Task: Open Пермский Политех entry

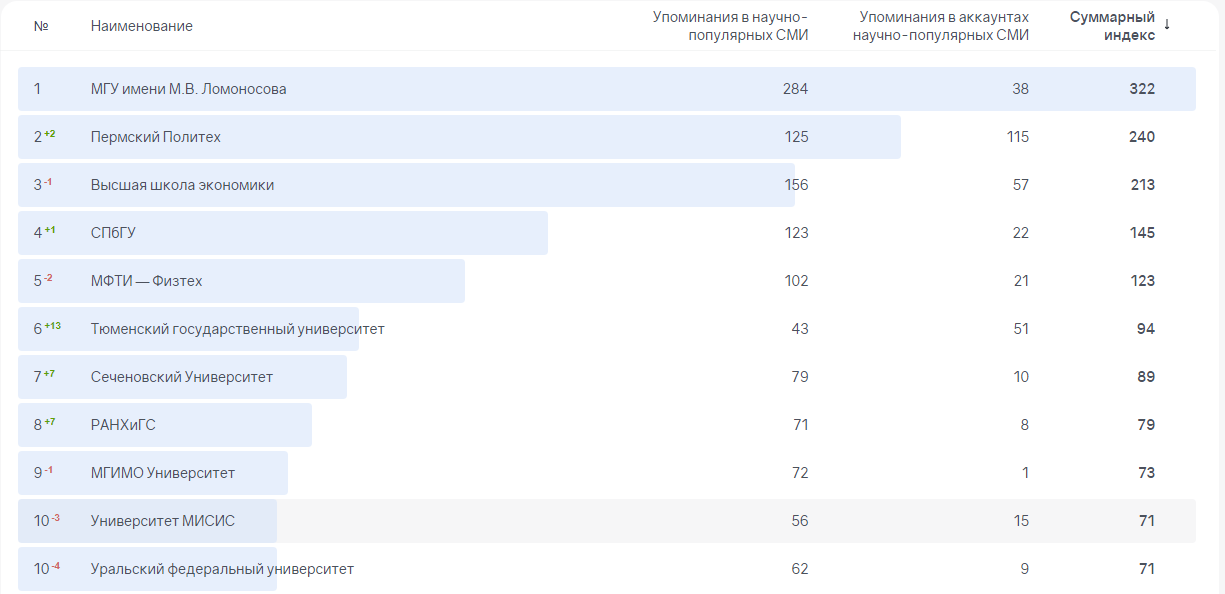Action: pyautogui.click(x=155, y=137)
